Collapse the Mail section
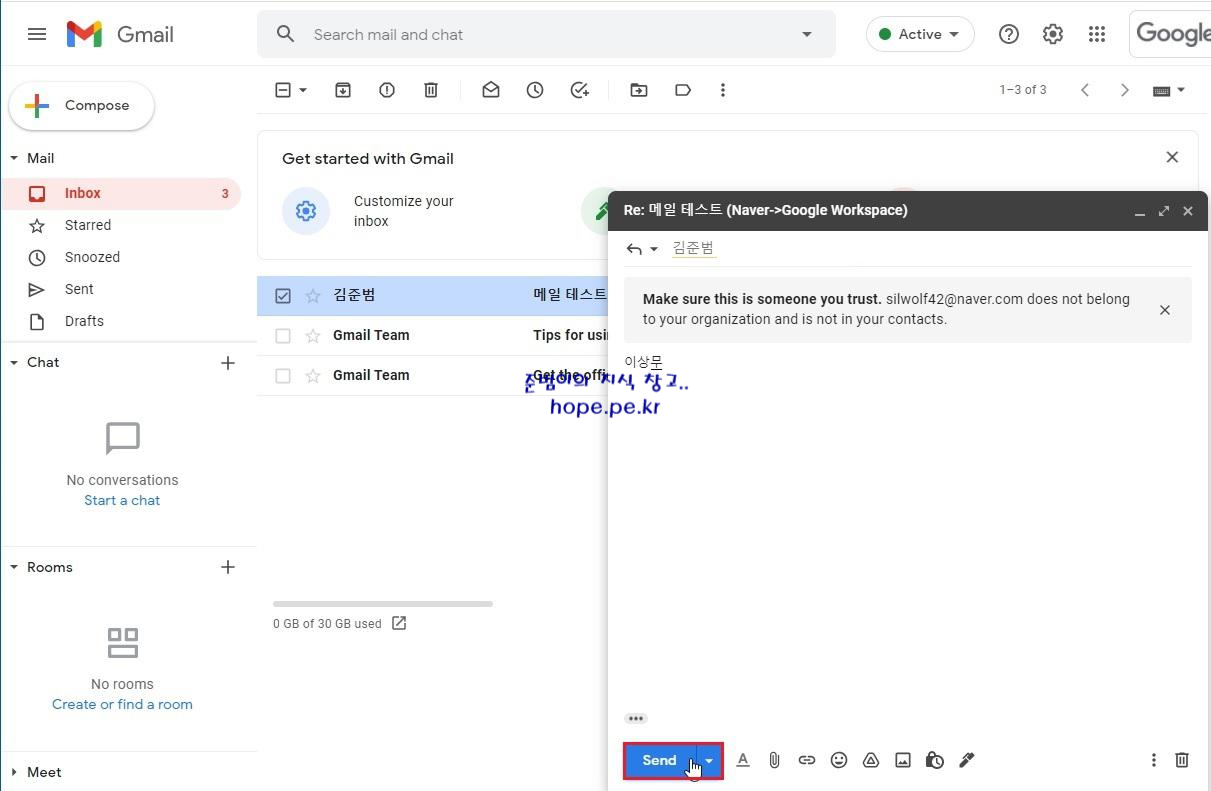Image resolution: width=1211 pixels, height=791 pixels. pyautogui.click(x=14, y=158)
